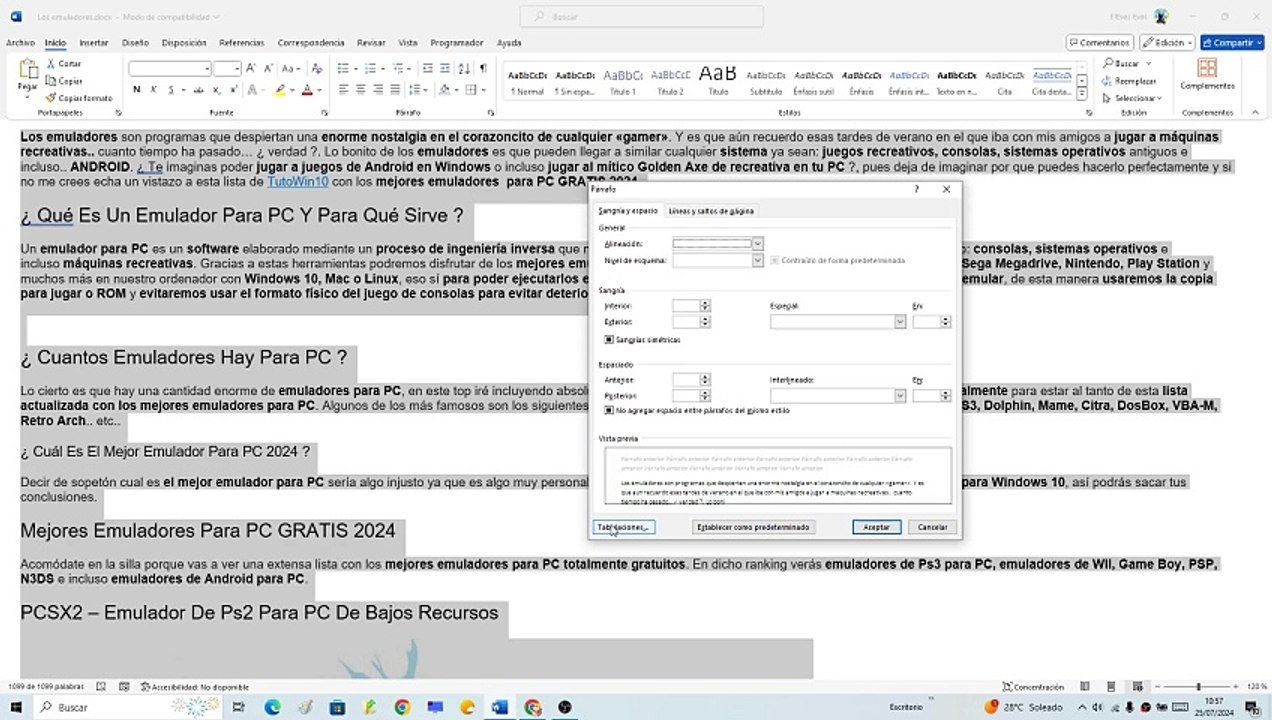Adjust the zoom slider in status bar
Screen dimensions: 1272x720
point(1198,687)
